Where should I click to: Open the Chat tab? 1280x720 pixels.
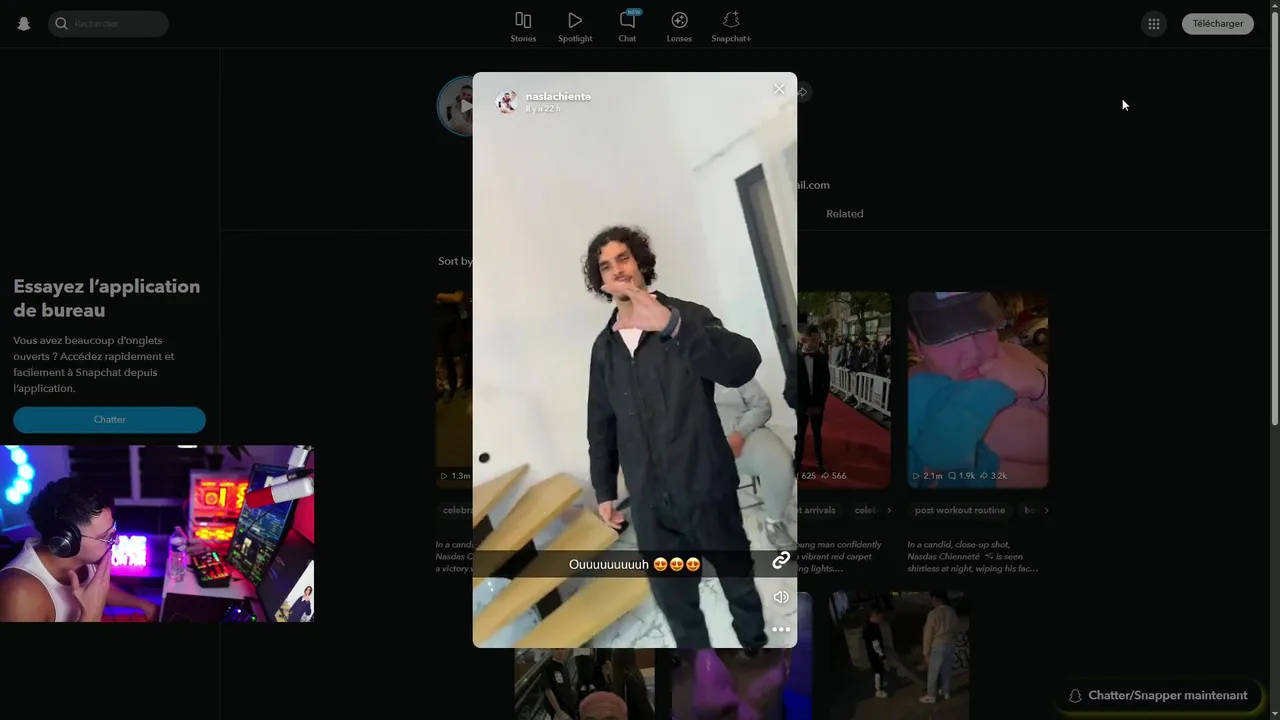tap(627, 27)
